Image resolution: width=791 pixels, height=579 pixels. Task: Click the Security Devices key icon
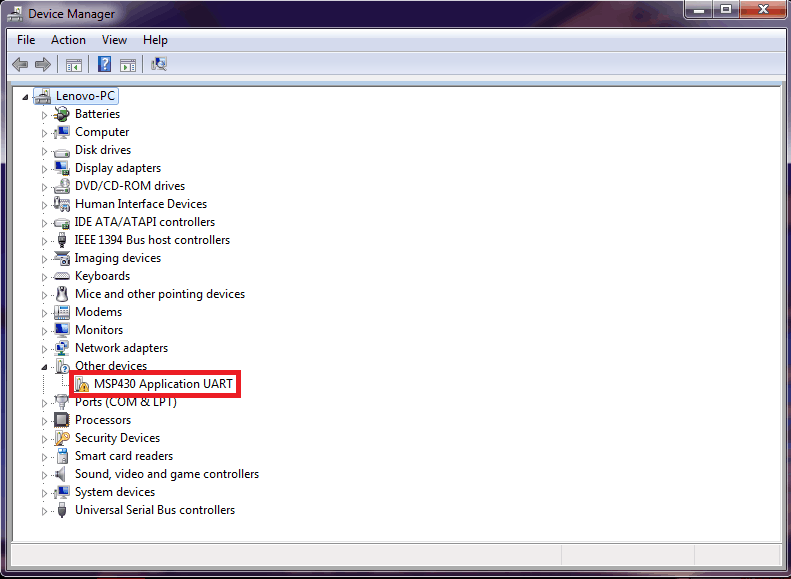[61, 438]
